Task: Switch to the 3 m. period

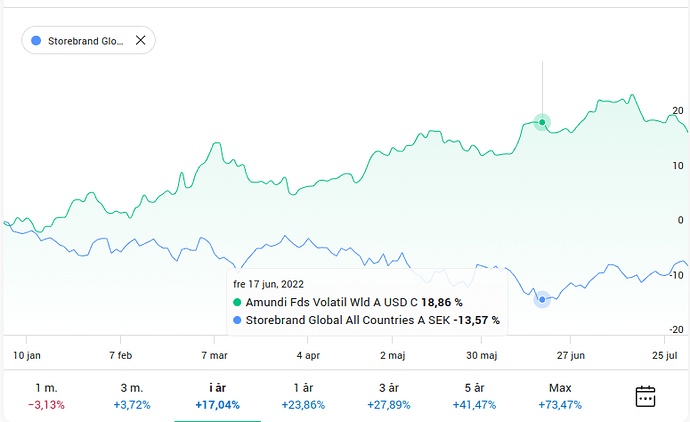Action: pos(131,396)
